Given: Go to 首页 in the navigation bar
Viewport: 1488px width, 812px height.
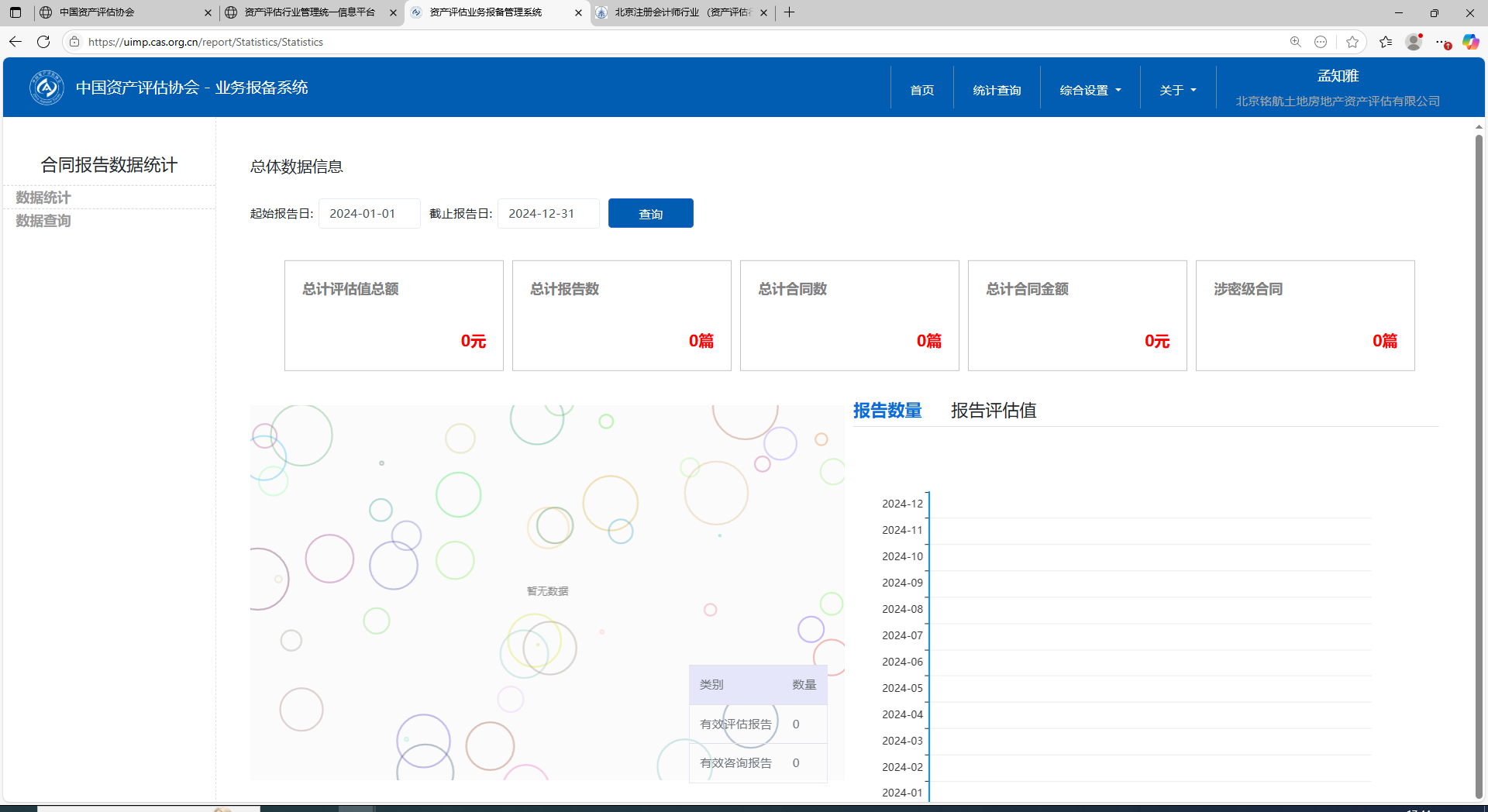Looking at the screenshot, I should tap(921, 91).
